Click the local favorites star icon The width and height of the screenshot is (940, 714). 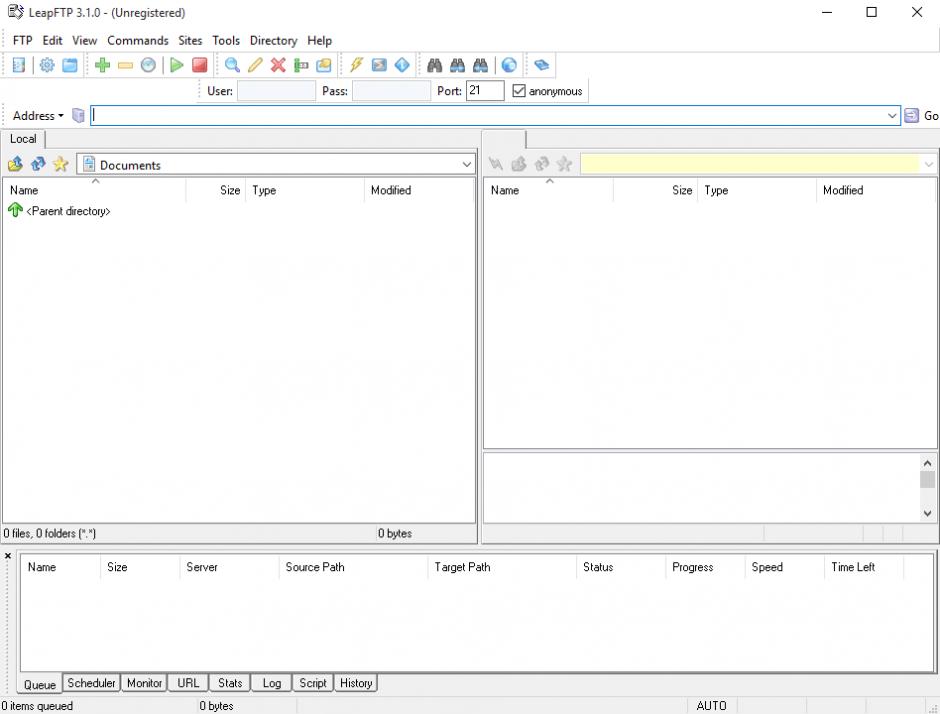(x=61, y=164)
